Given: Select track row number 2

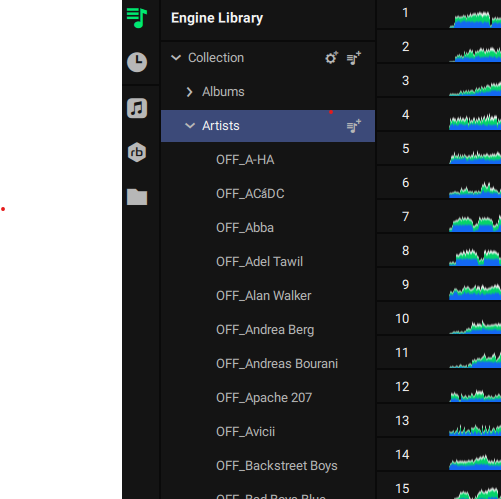Looking at the screenshot, I should pos(405,47).
